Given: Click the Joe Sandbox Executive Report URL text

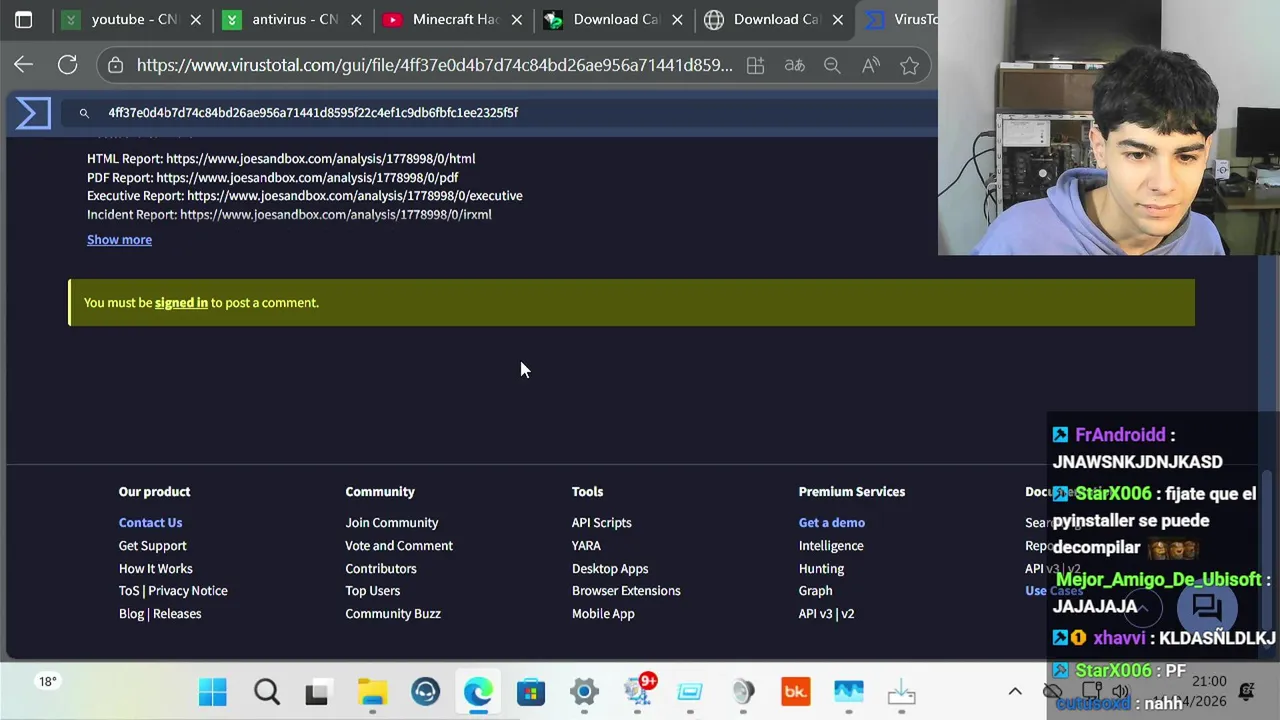Looking at the screenshot, I should tap(354, 195).
